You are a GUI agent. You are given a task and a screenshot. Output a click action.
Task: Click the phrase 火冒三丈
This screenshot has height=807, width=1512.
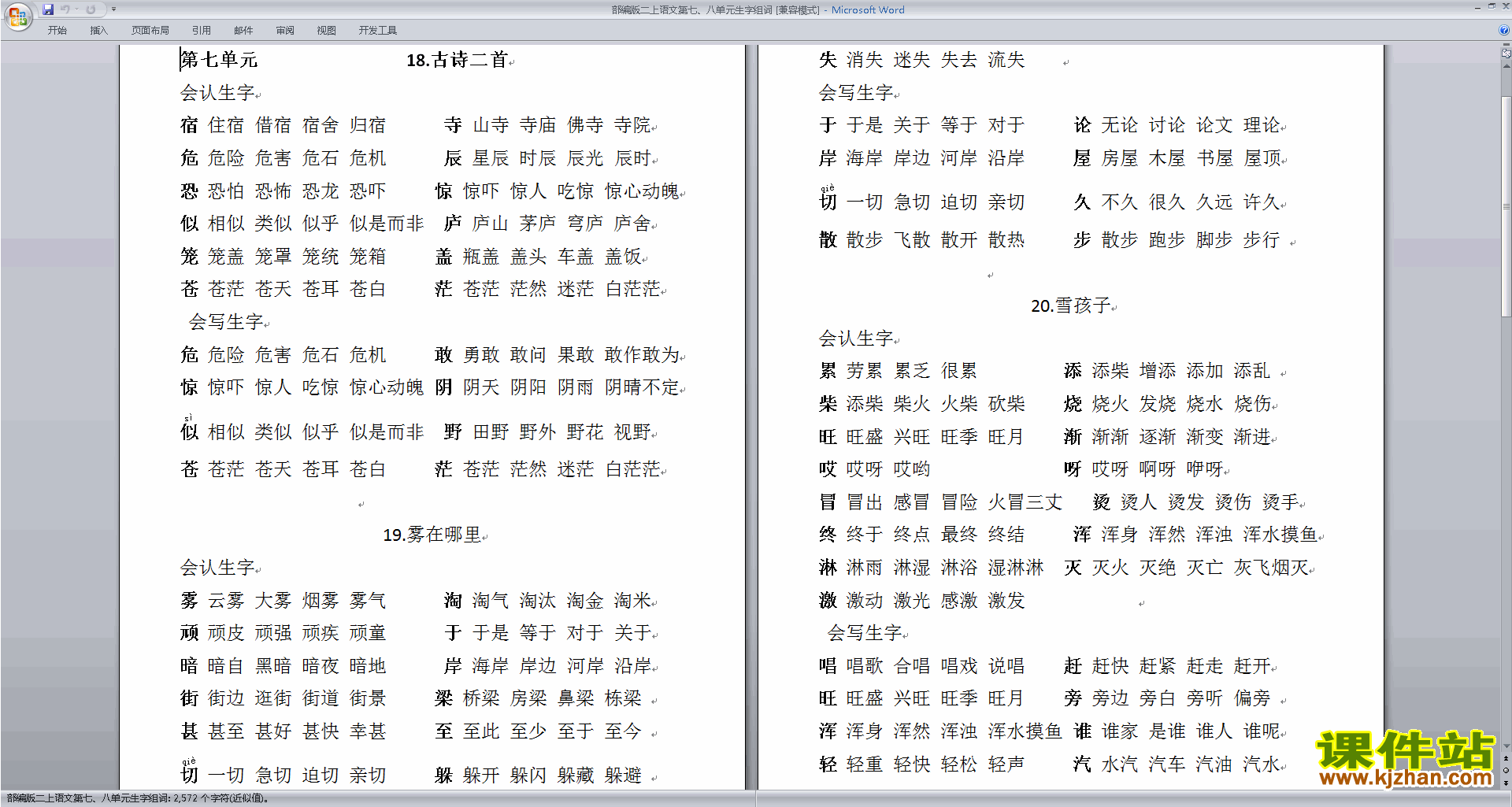click(1025, 502)
